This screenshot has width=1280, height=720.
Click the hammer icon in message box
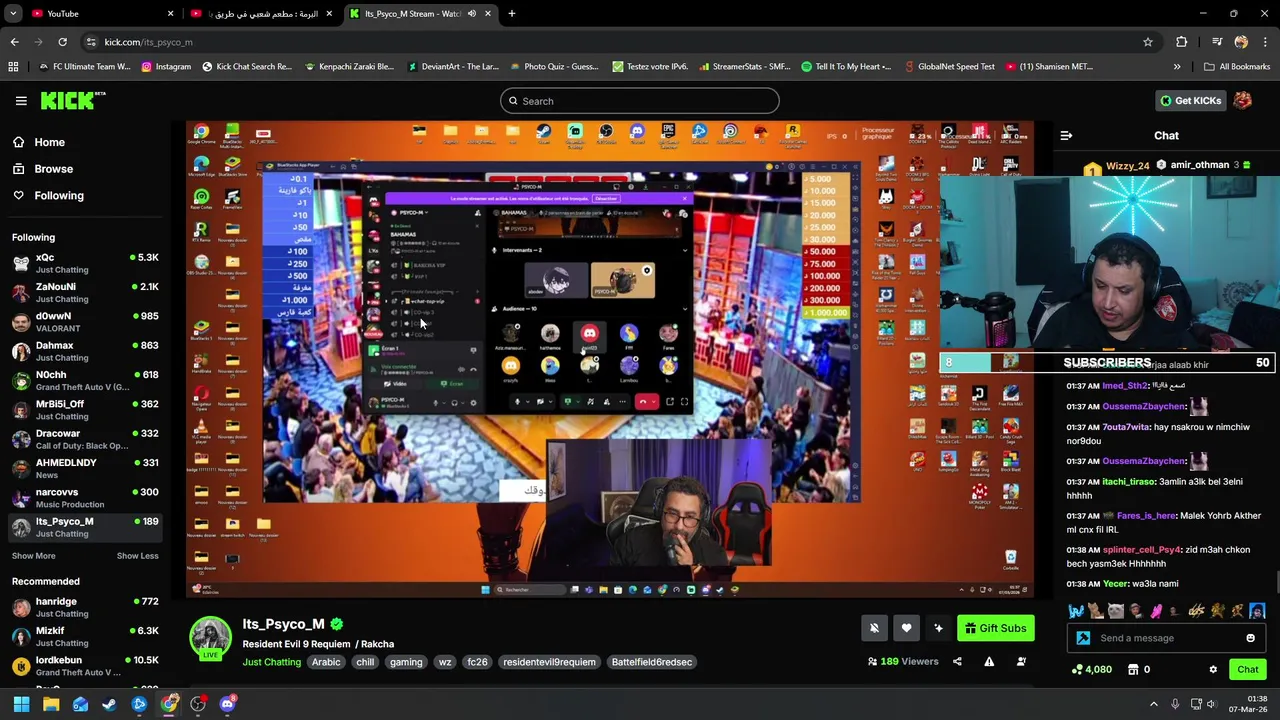click(x=1083, y=638)
